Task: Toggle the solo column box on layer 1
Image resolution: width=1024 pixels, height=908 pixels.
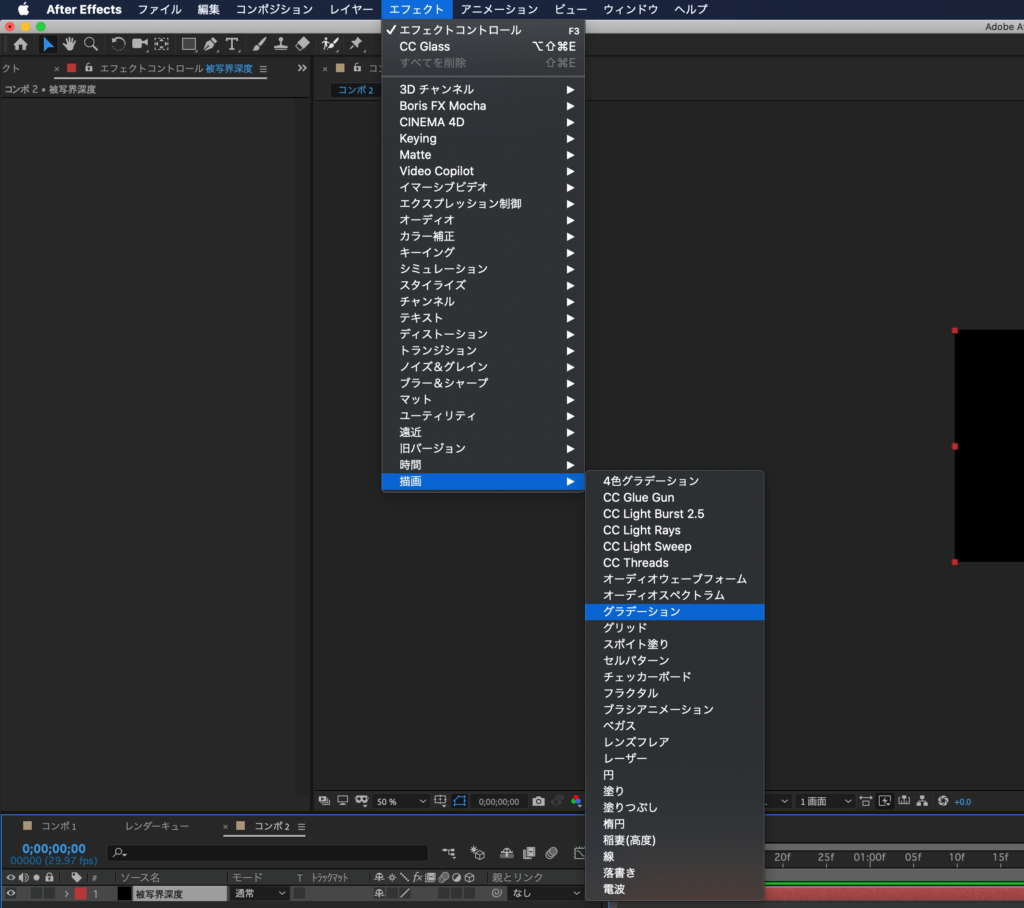Action: tap(37, 893)
